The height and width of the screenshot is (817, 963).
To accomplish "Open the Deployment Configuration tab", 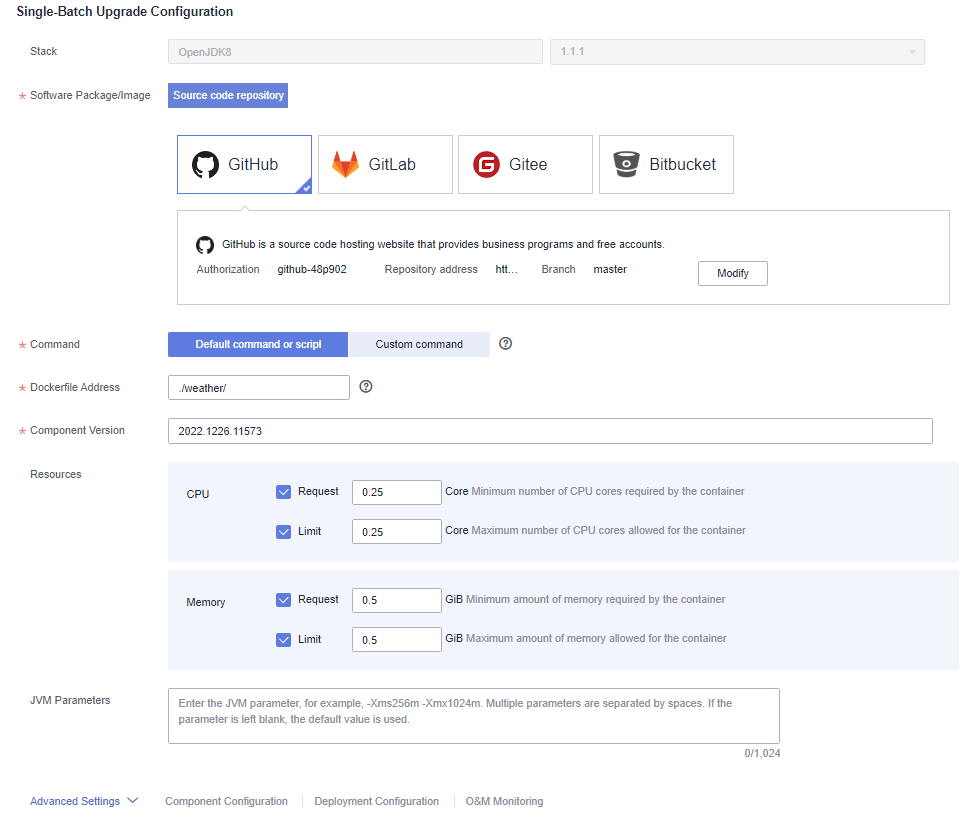I will (x=376, y=801).
